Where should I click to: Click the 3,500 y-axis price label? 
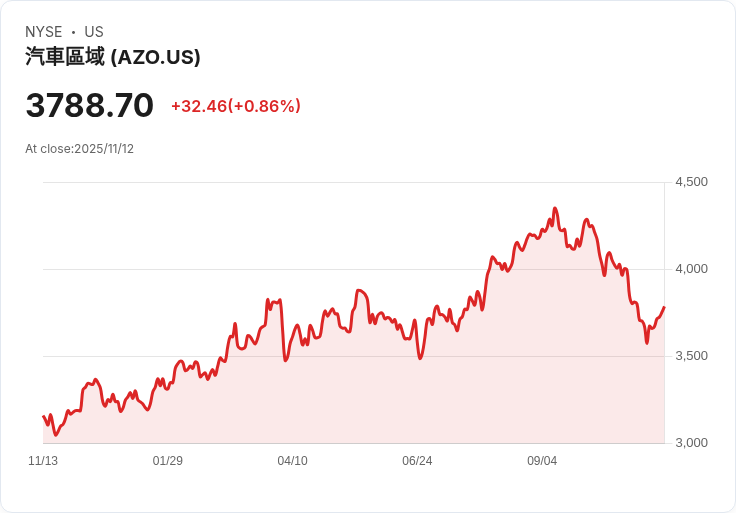691,356
